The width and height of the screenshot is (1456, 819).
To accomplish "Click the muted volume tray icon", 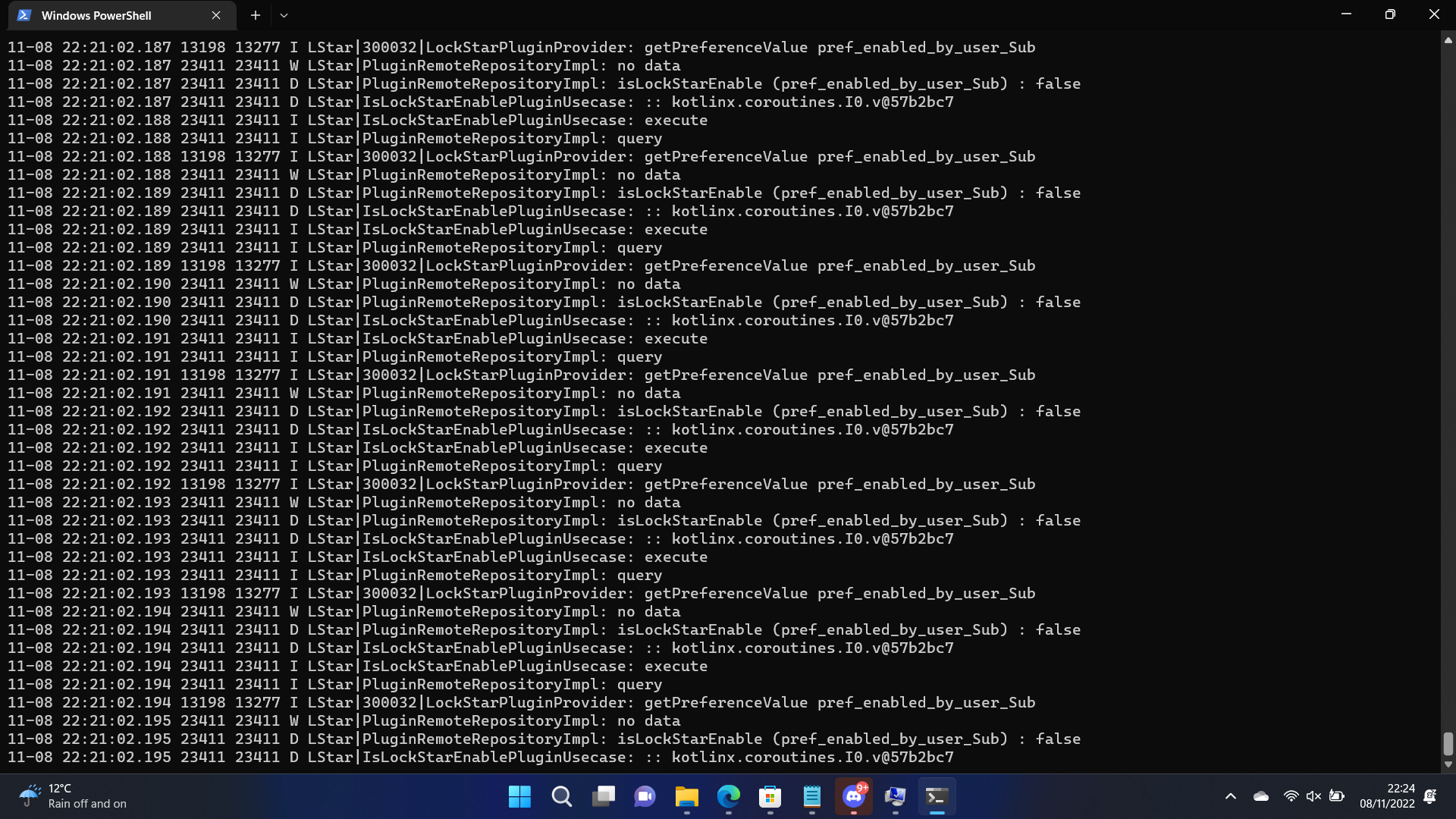I will click(1313, 796).
